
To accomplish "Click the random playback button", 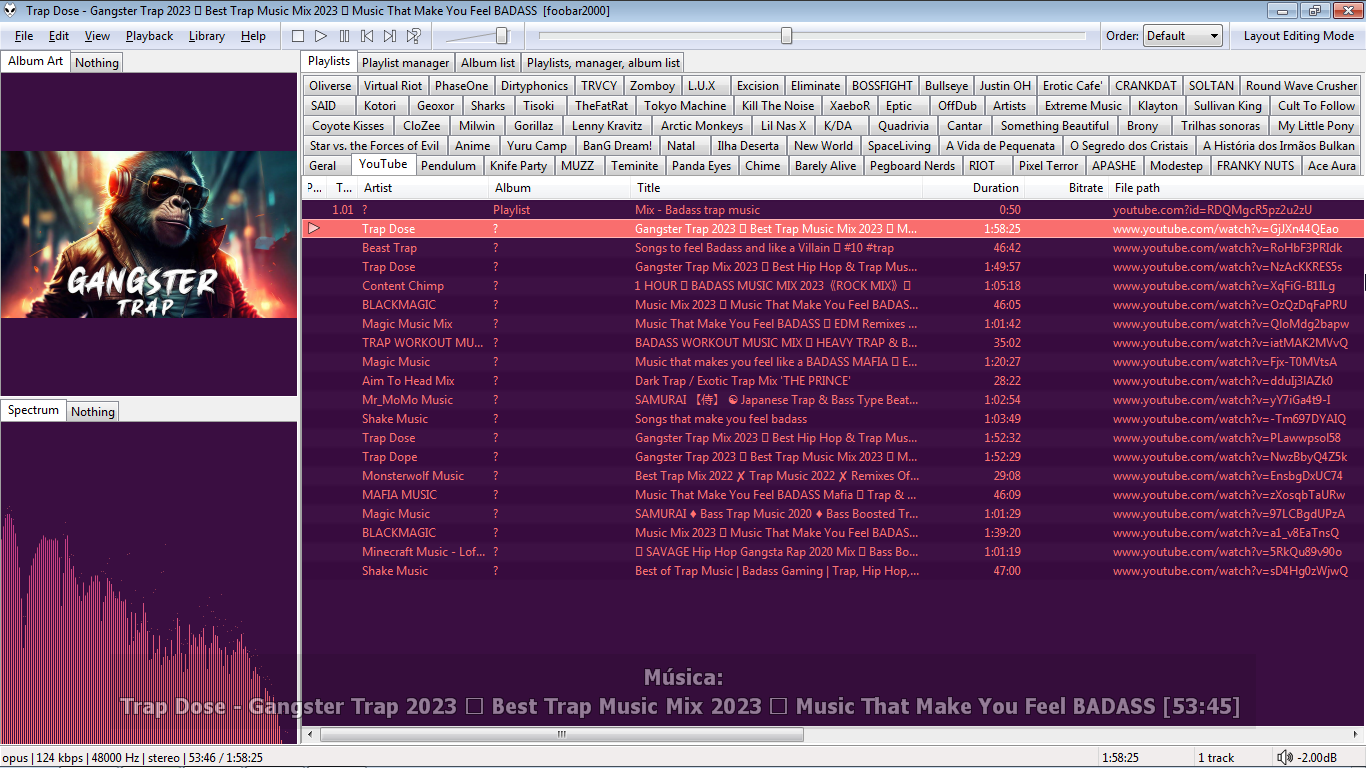I will click(x=413, y=36).
